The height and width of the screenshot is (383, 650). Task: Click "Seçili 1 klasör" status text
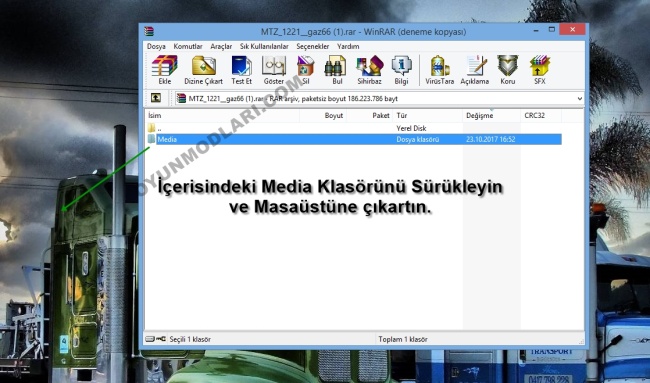pyautogui.click(x=190, y=339)
